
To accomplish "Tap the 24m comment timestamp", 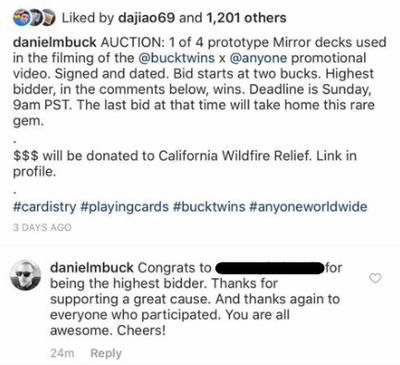I will pyautogui.click(x=62, y=353).
